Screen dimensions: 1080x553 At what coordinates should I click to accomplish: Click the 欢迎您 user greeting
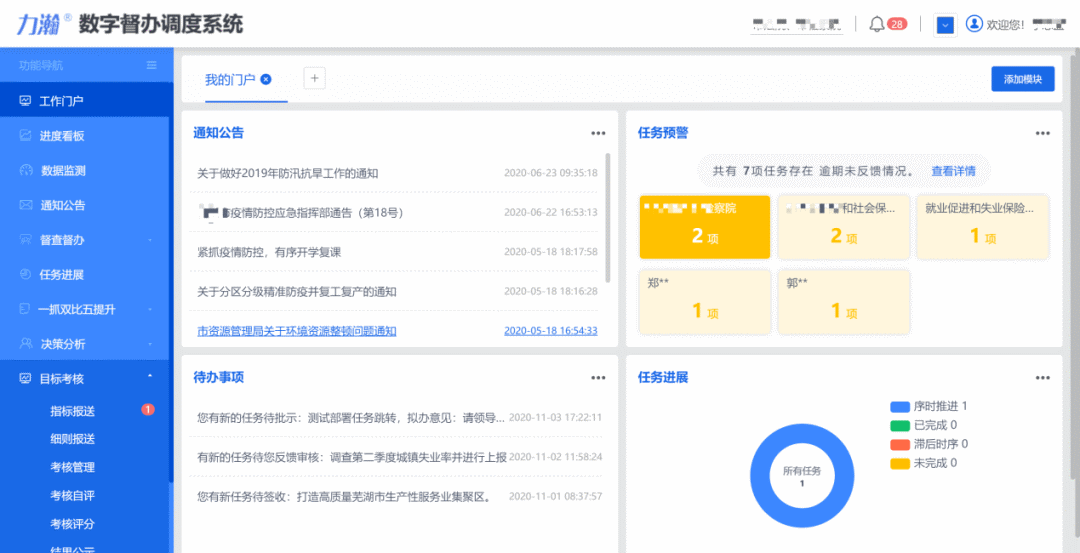click(x=1006, y=25)
